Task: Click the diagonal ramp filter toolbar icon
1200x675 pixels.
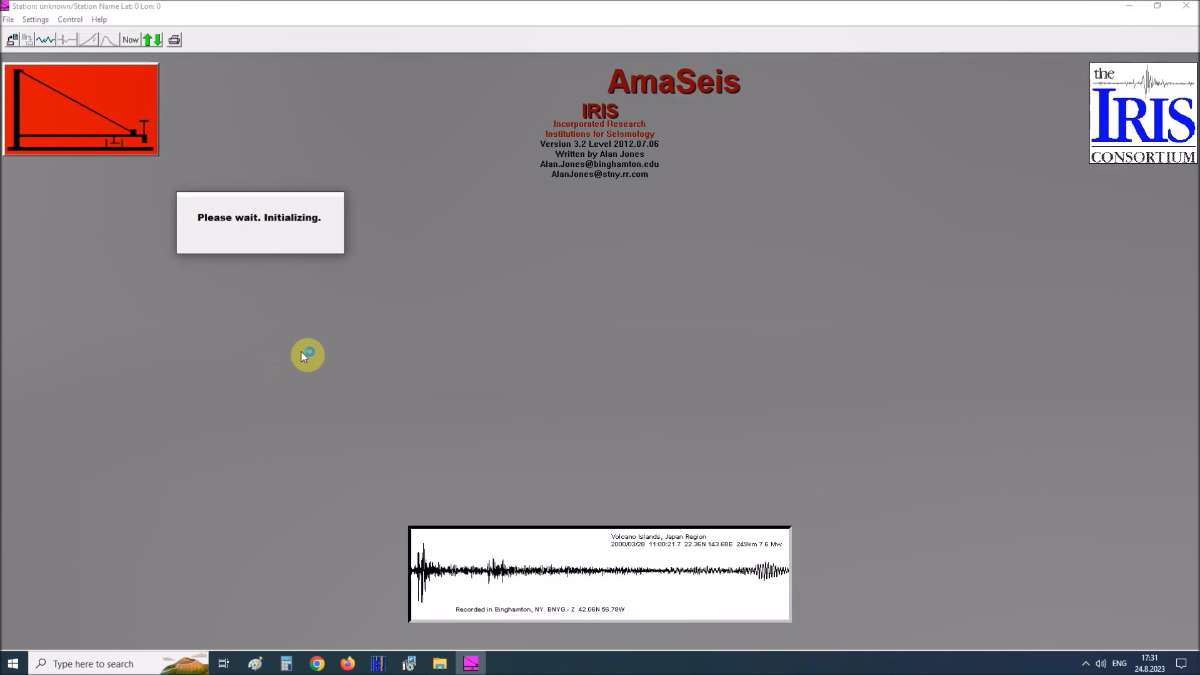Action: point(88,40)
